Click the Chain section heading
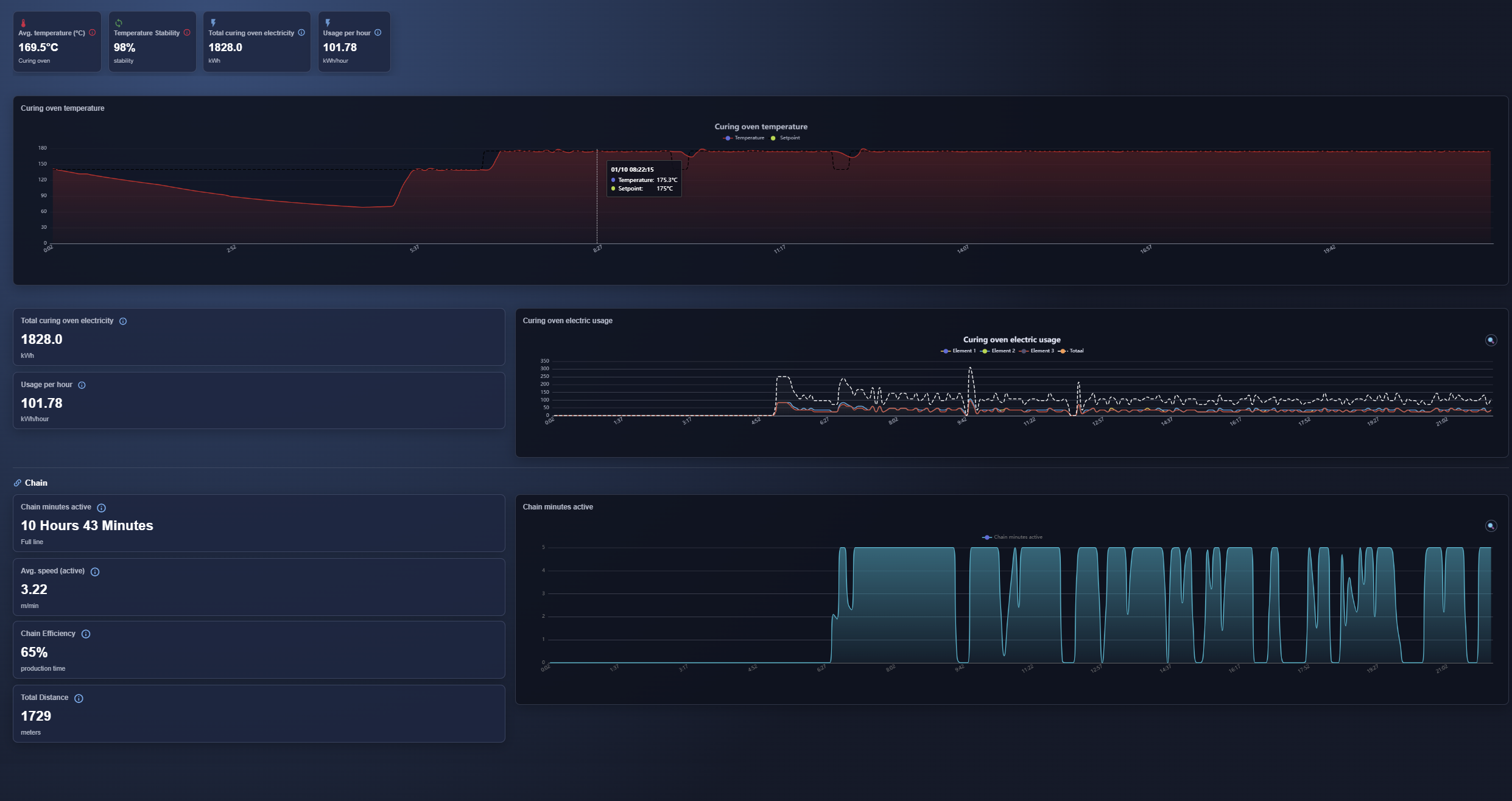Viewport: 1512px width, 801px height. [x=36, y=483]
